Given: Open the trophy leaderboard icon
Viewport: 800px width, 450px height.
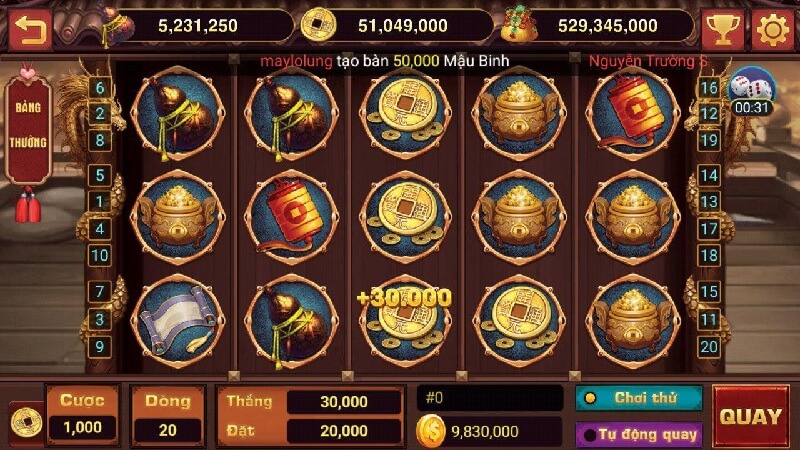Looking at the screenshot, I should click(x=722, y=30).
